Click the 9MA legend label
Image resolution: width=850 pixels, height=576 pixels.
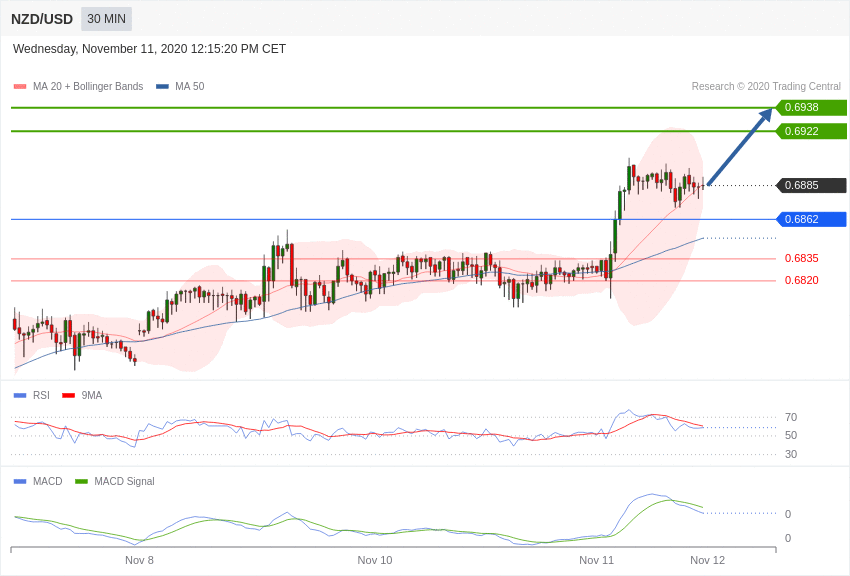coord(92,396)
